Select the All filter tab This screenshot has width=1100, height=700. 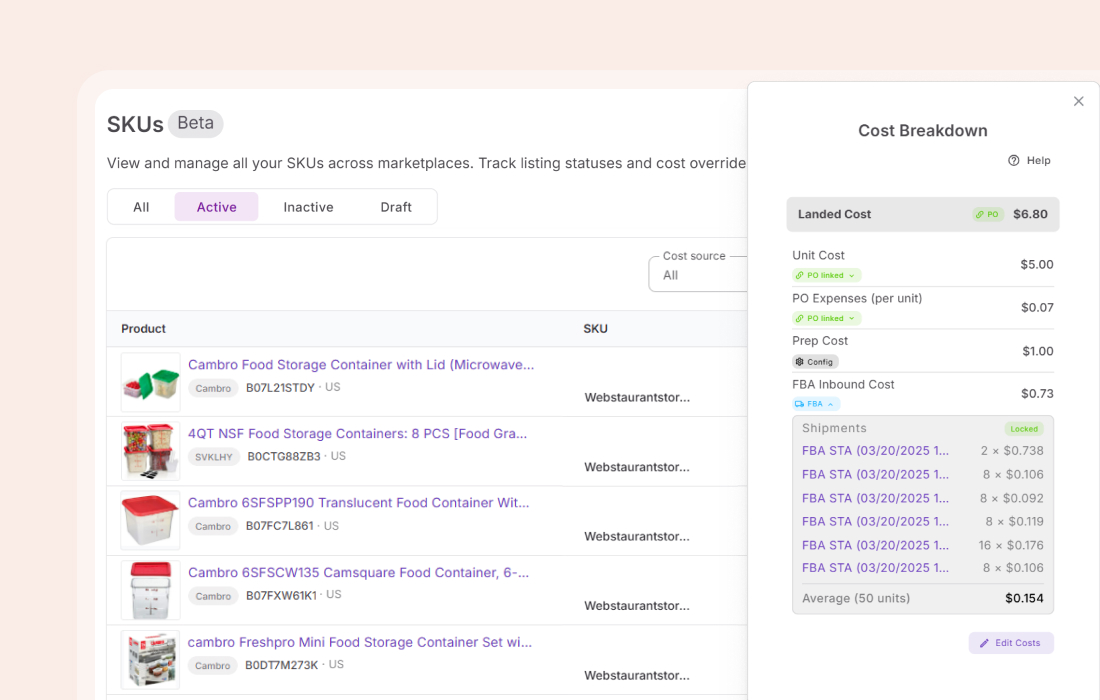coord(140,206)
